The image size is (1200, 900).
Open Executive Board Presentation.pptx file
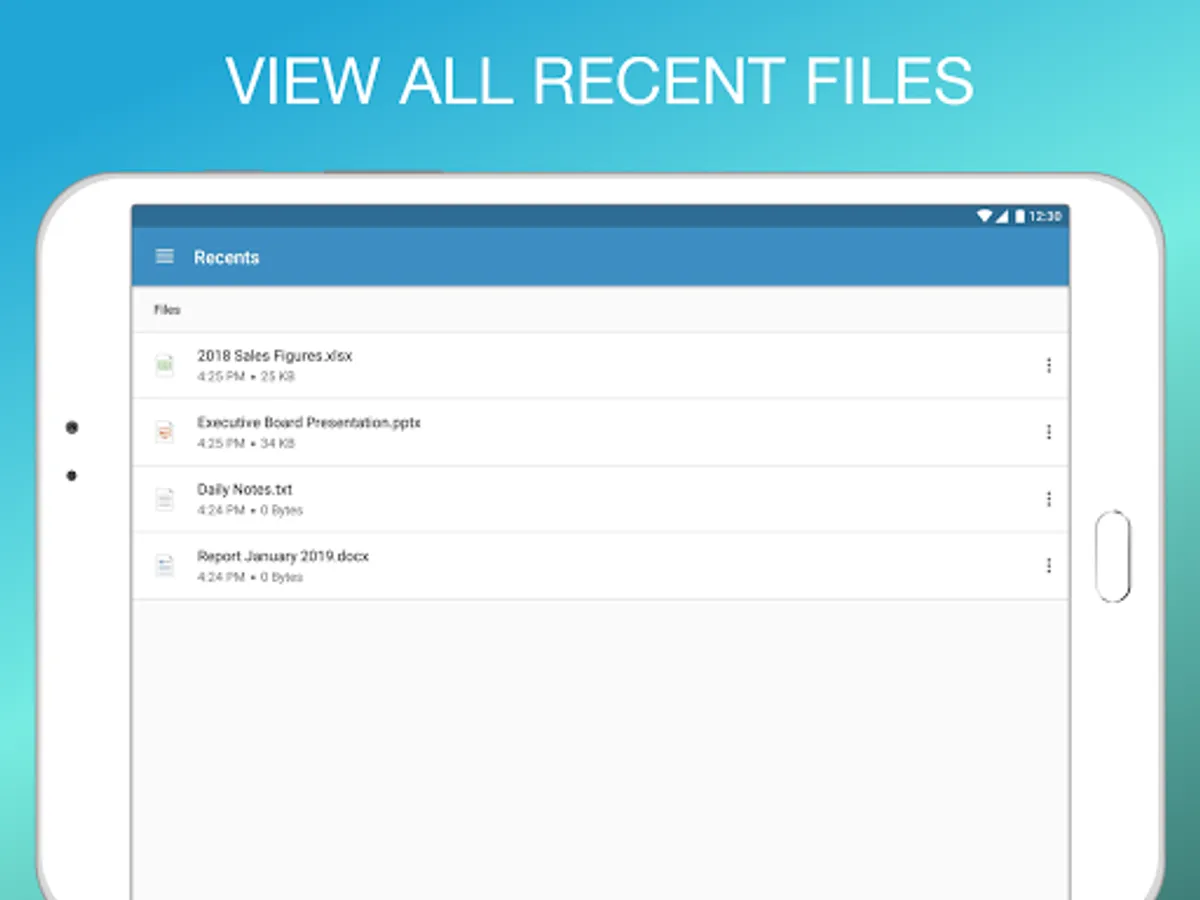point(600,432)
